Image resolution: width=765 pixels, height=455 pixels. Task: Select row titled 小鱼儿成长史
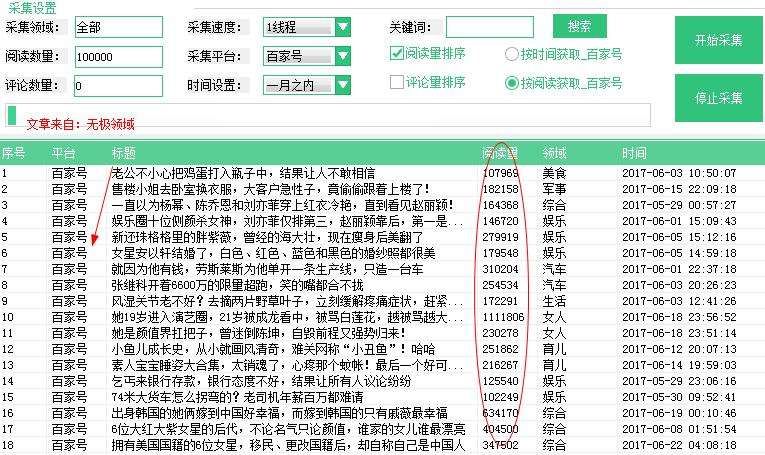pyautogui.click(x=382, y=349)
